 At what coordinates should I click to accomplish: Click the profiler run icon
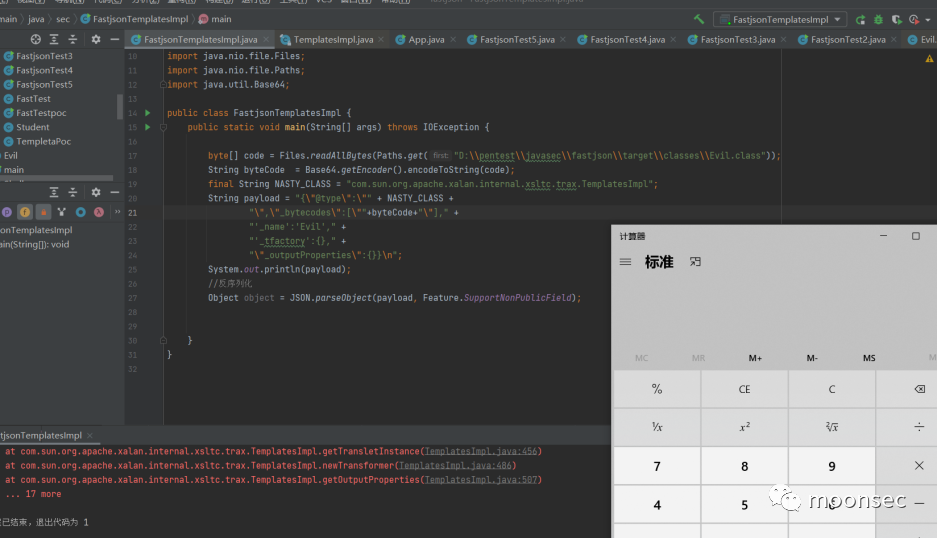click(914, 20)
